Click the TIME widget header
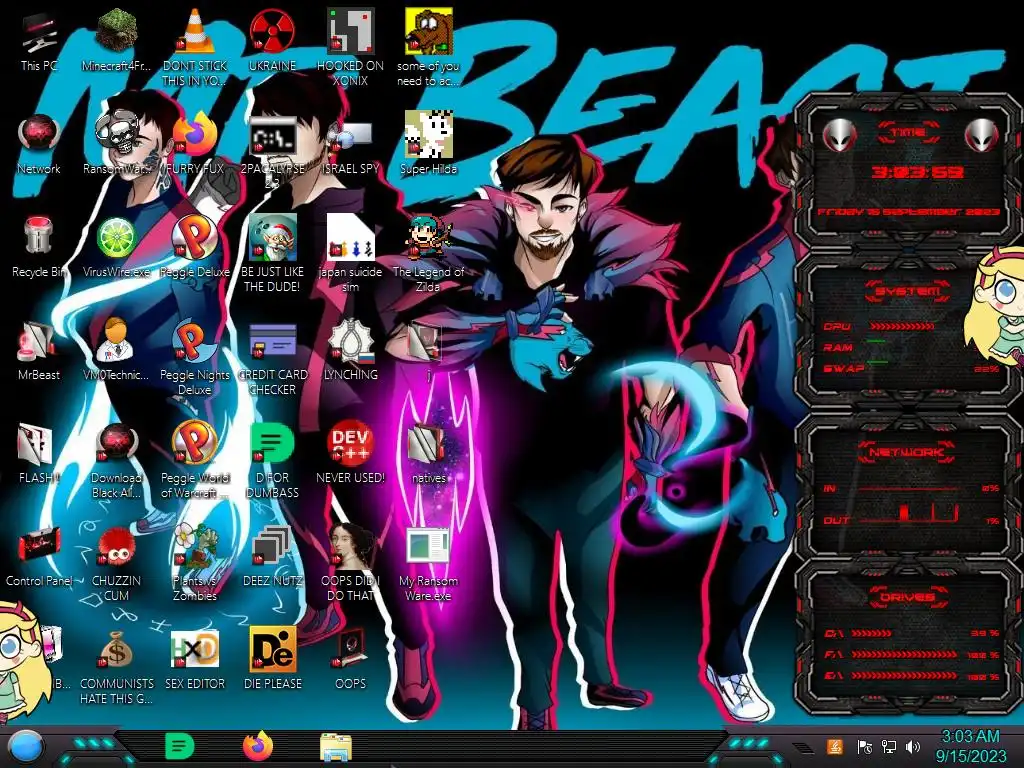The image size is (1024, 768). click(908, 132)
